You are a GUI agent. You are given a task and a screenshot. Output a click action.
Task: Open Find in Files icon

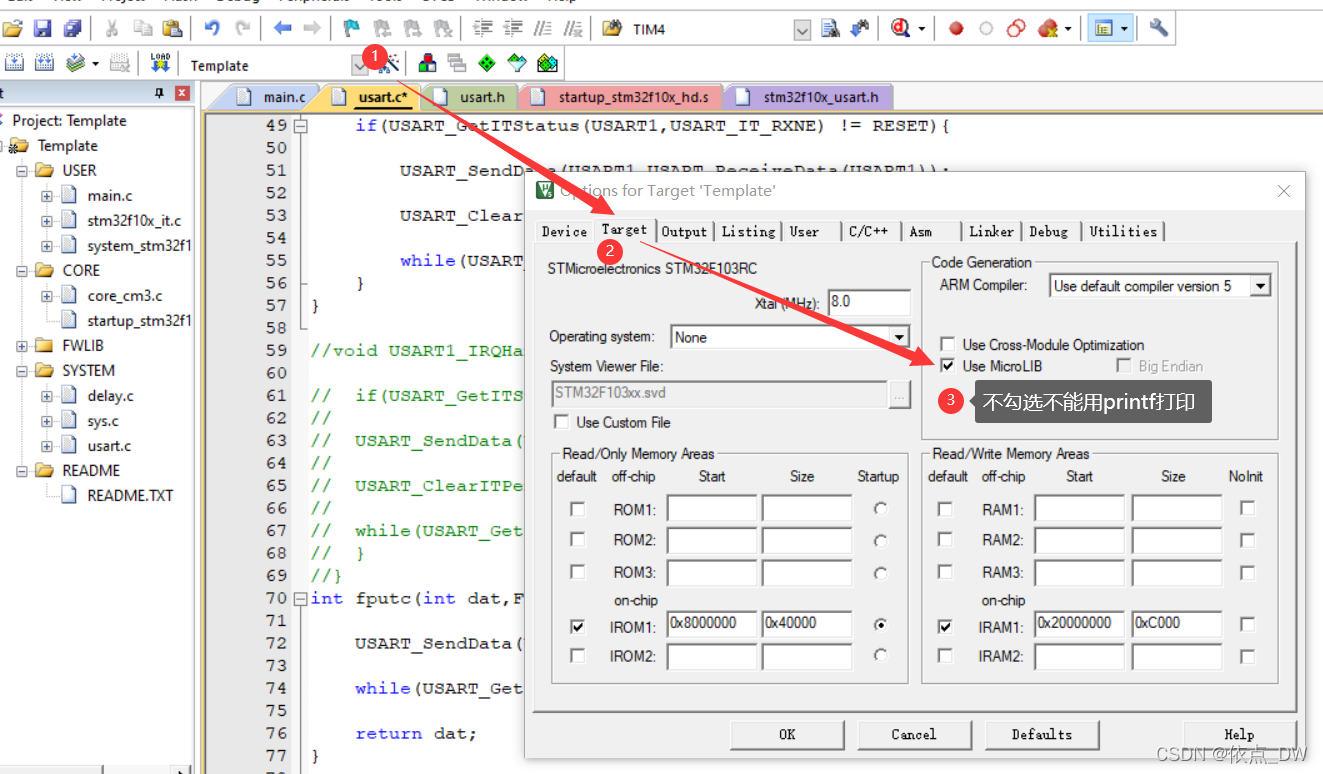point(612,29)
